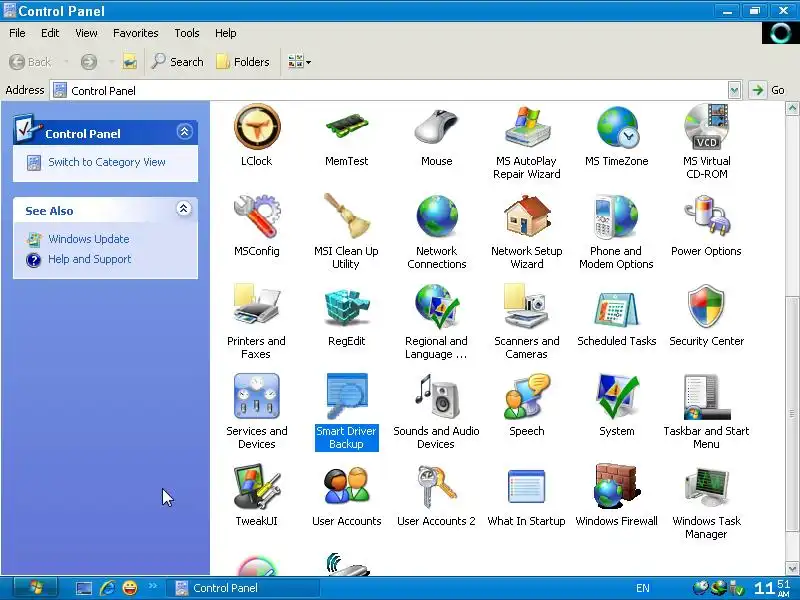Image resolution: width=800 pixels, height=600 pixels.
Task: Open the Help menu
Action: 226,33
